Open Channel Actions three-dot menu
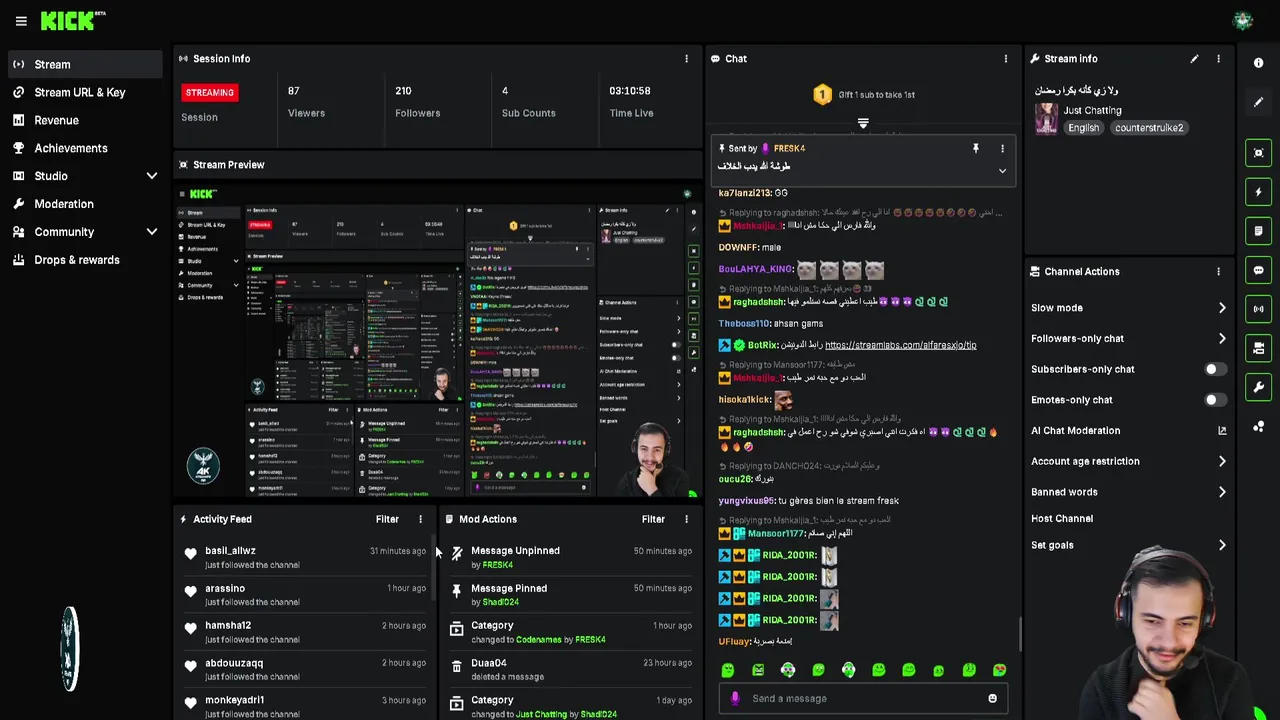 click(x=1218, y=272)
